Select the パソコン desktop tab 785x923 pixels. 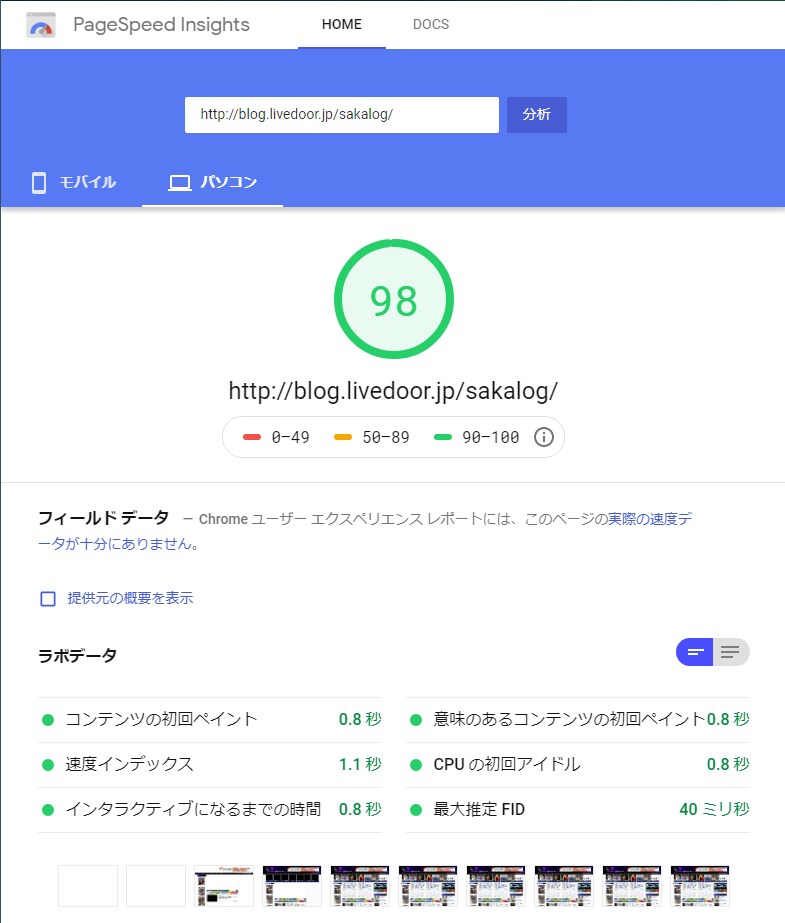click(212, 182)
